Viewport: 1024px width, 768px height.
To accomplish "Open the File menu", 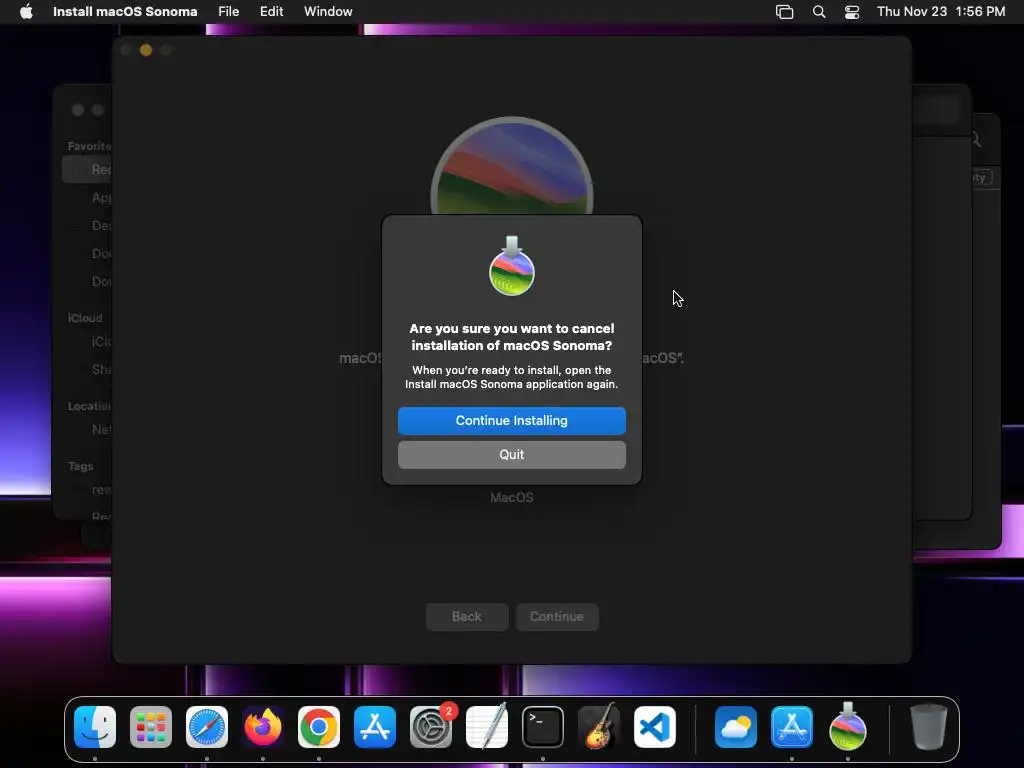I will (x=229, y=12).
